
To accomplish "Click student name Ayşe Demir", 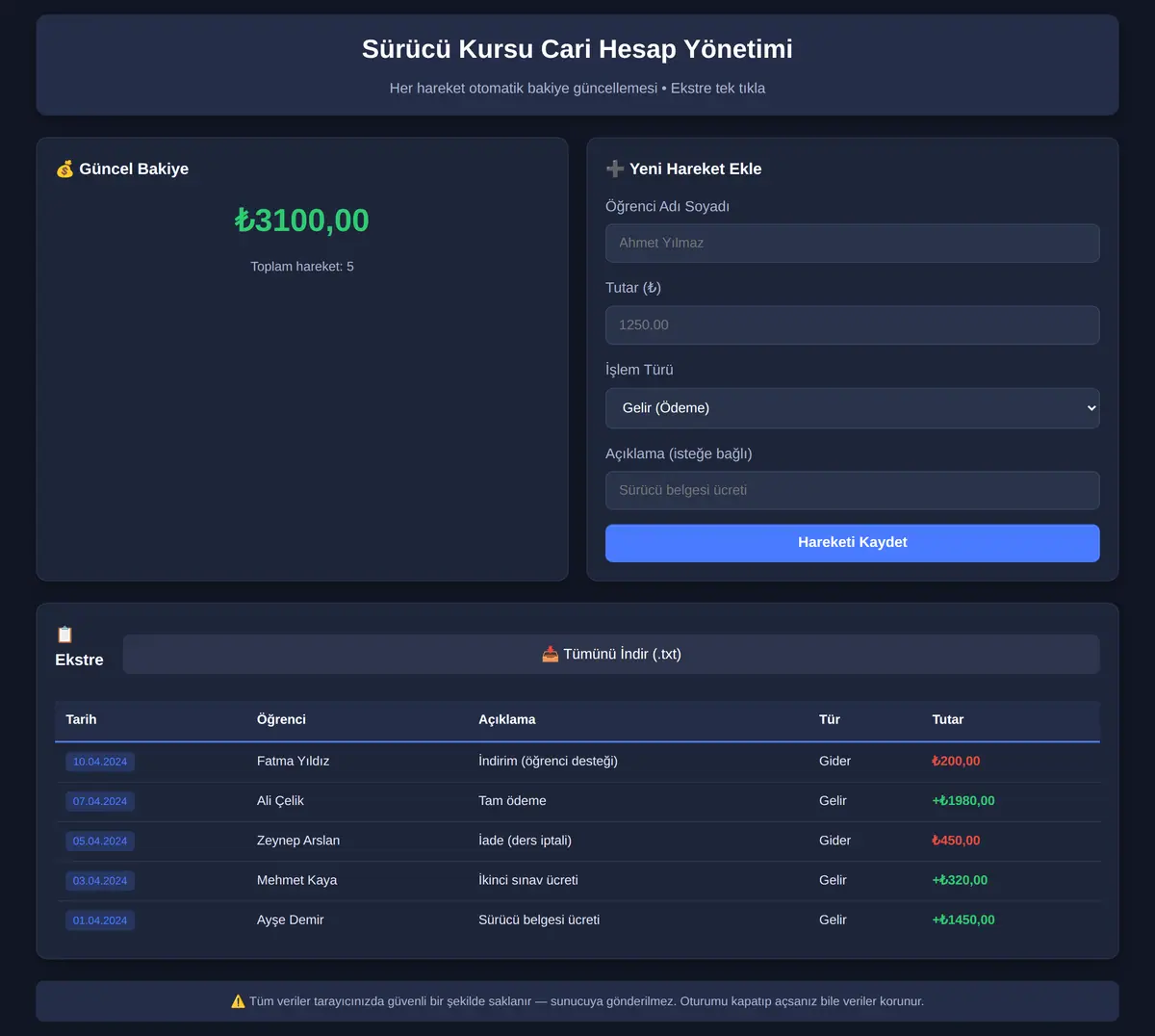I will coord(291,920).
